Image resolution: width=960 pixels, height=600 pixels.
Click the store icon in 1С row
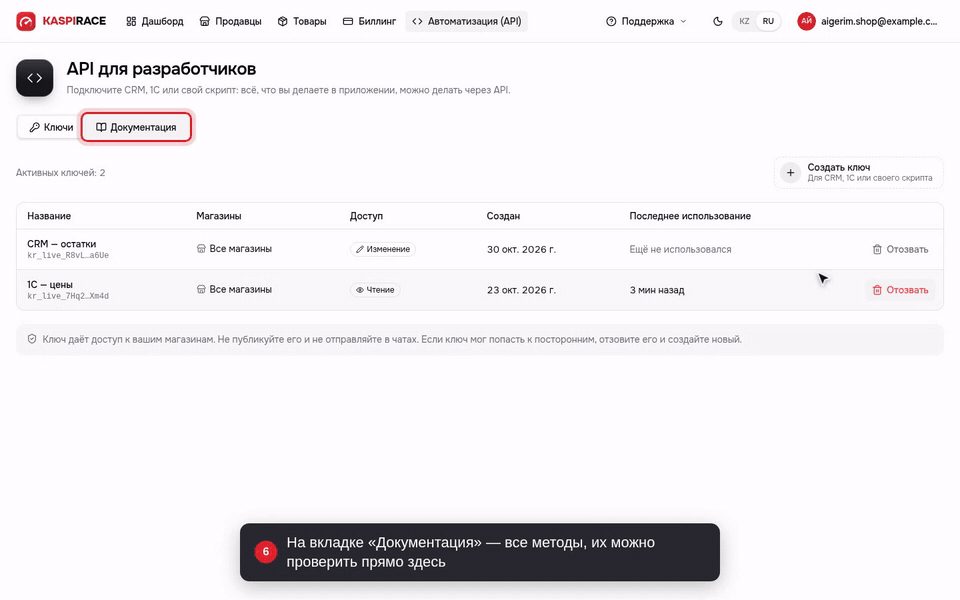tap(201, 290)
